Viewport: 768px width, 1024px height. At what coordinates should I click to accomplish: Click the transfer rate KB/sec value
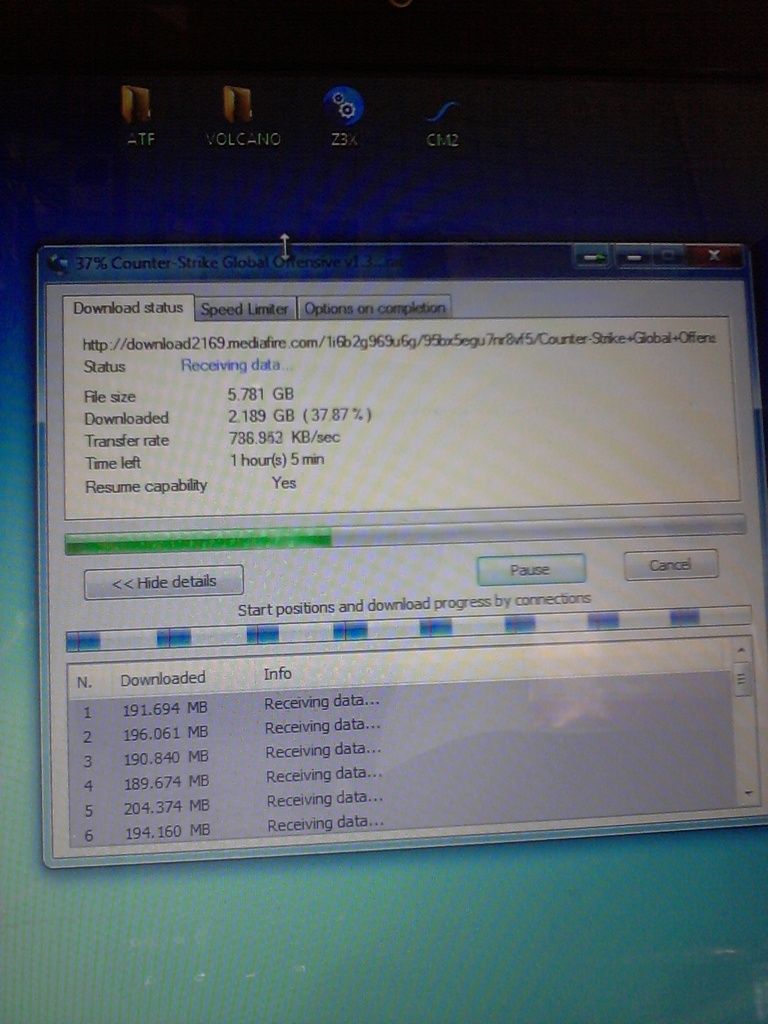click(x=284, y=437)
